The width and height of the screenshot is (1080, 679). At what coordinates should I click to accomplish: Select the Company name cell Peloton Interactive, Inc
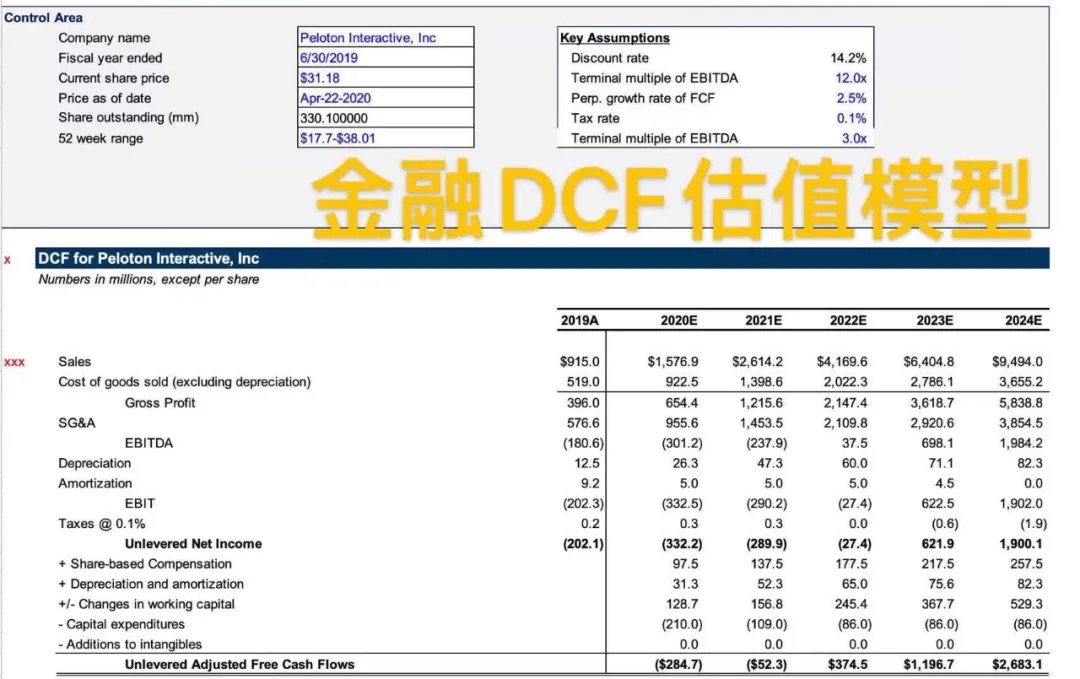tap(385, 37)
